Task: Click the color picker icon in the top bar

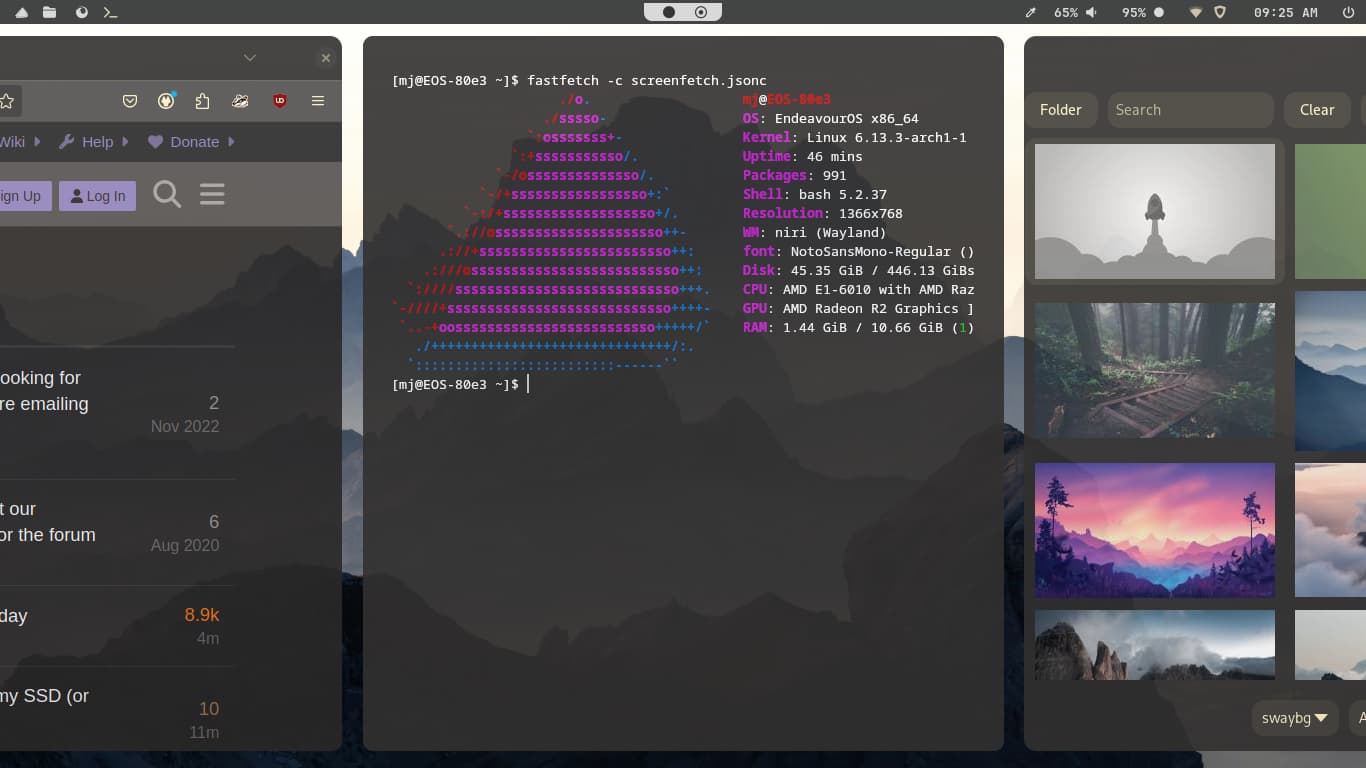Action: 1031,12
